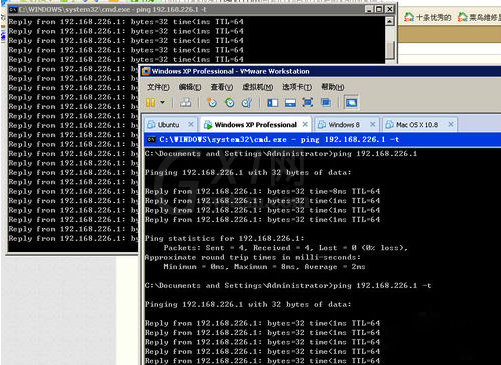Screen dimensions: 501x365
Task: Open the 十条优秀的 browser bookmark
Action: (428, 17)
